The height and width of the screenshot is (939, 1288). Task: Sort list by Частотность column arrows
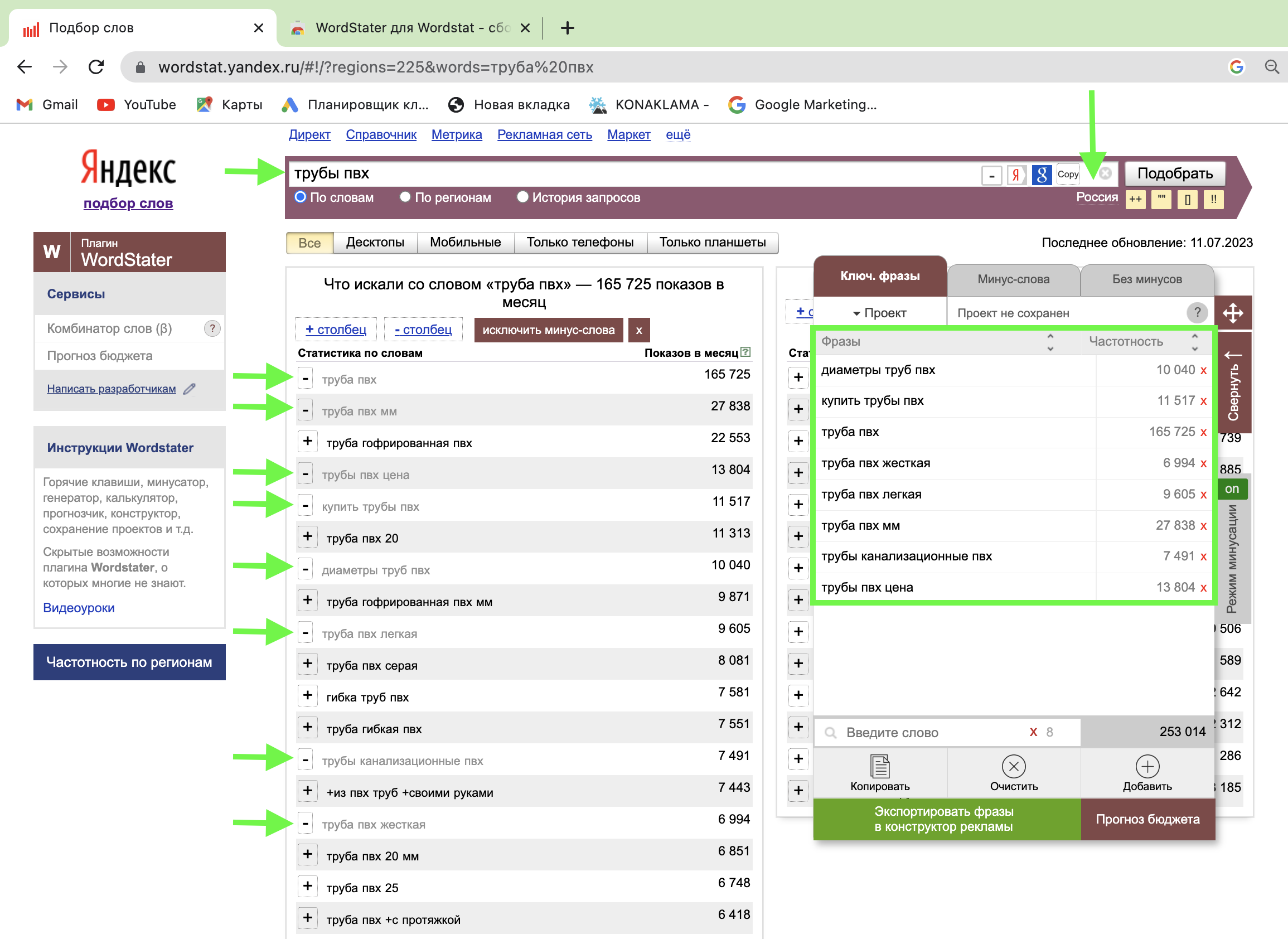pyautogui.click(x=1194, y=342)
